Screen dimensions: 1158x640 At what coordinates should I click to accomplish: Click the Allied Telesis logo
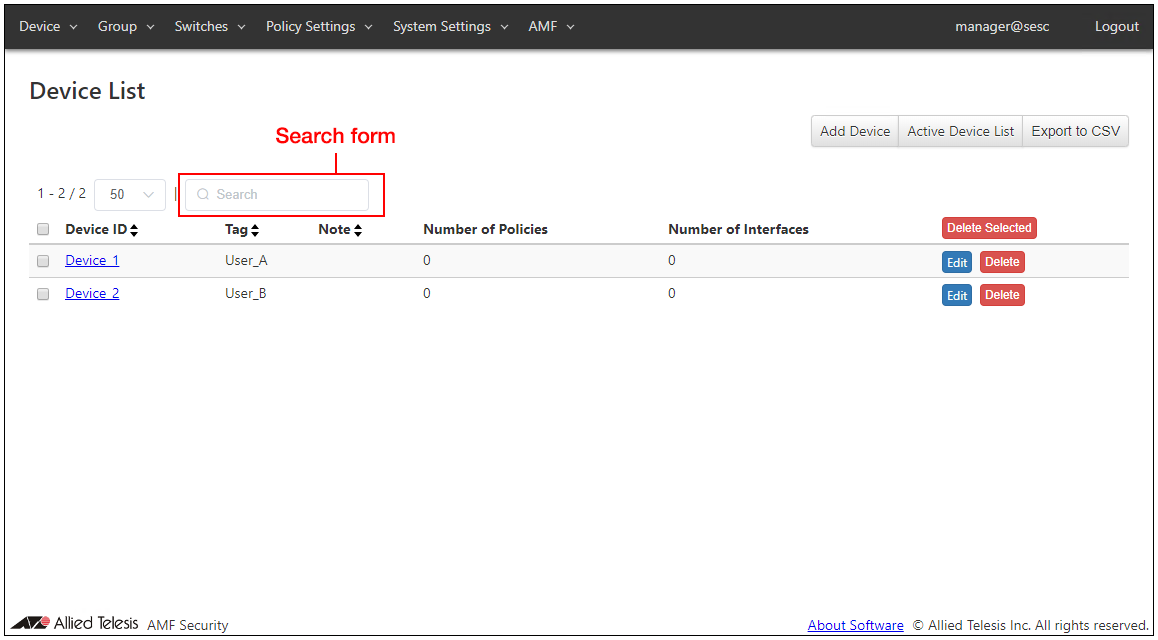pyautogui.click(x=75, y=624)
